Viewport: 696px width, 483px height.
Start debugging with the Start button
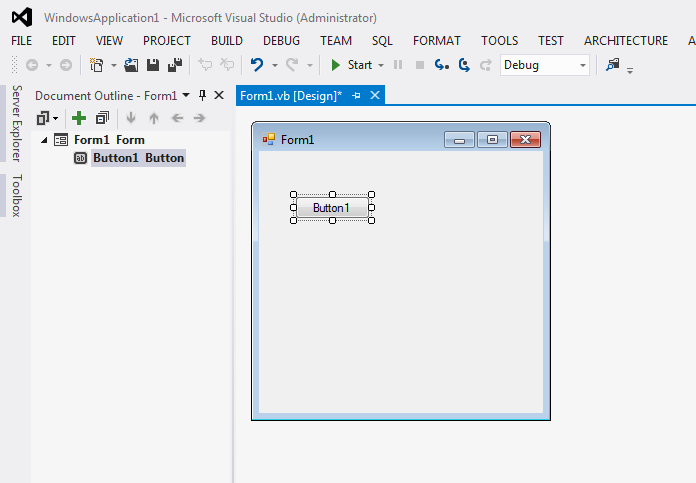coord(351,65)
